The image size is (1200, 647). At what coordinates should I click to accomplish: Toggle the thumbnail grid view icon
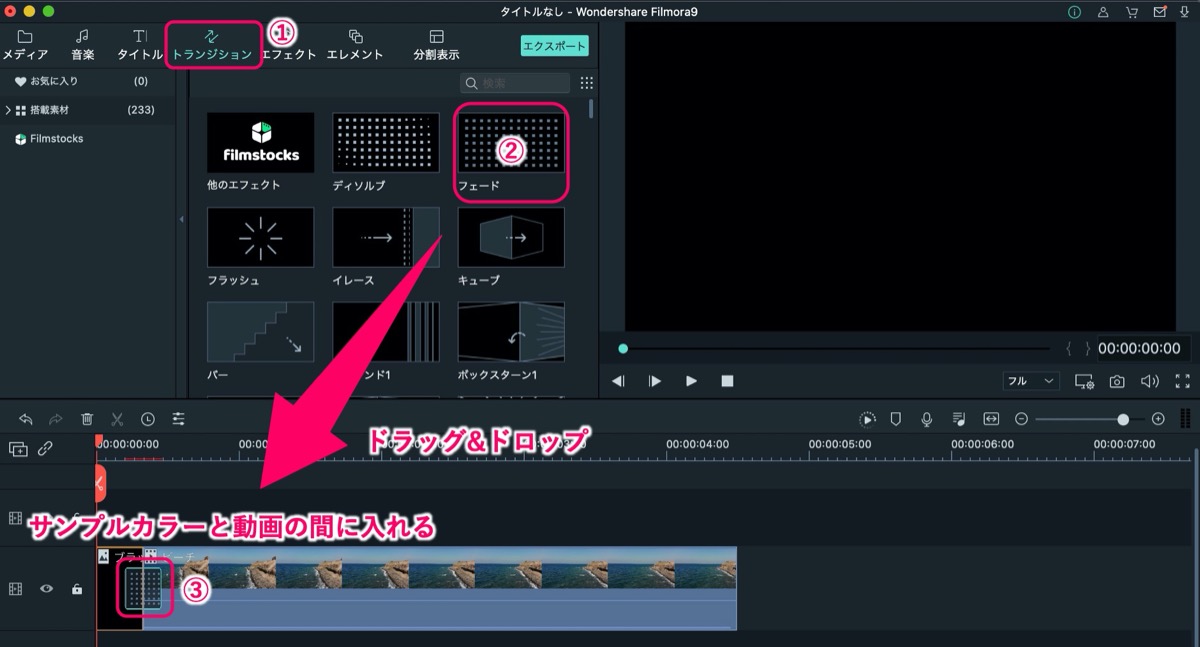click(x=587, y=83)
